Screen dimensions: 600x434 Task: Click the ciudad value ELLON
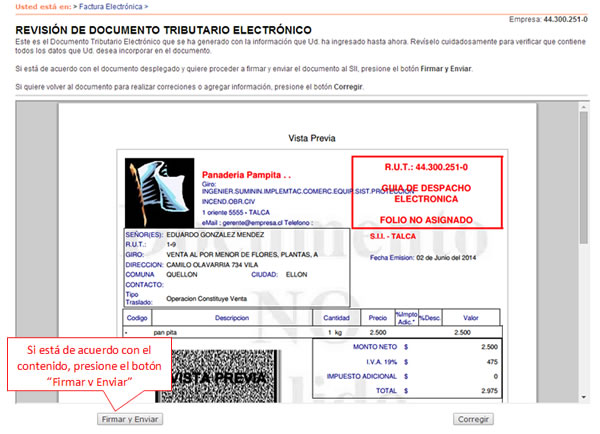[297, 274]
